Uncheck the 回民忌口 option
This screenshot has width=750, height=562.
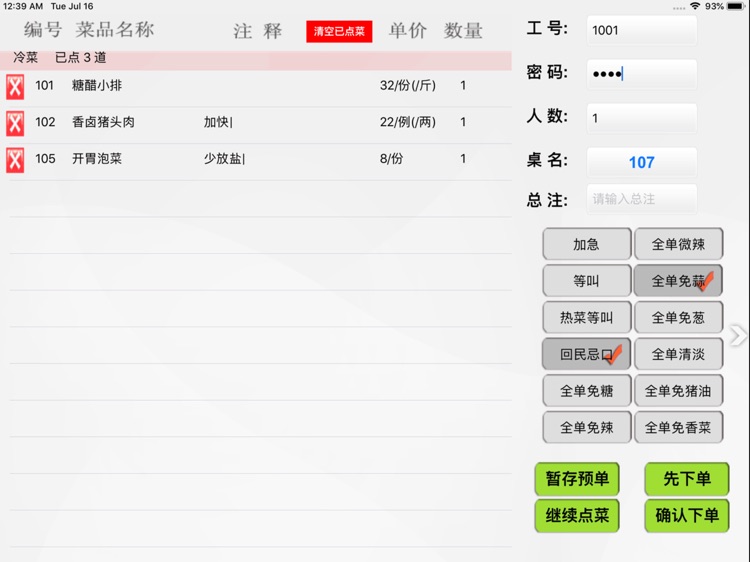click(586, 354)
